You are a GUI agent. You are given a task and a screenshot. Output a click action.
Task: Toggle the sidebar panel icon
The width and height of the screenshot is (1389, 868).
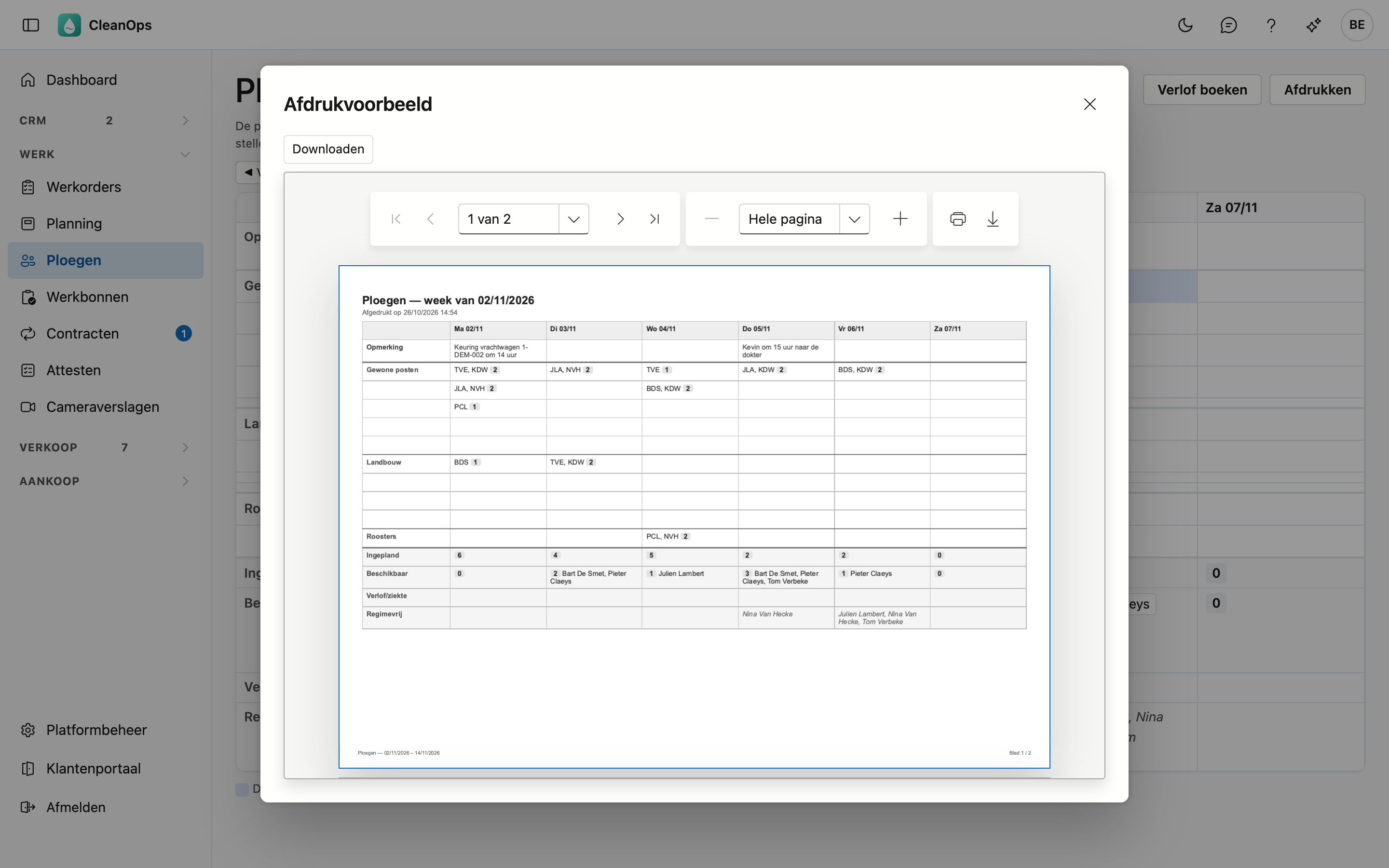pyautogui.click(x=30, y=25)
